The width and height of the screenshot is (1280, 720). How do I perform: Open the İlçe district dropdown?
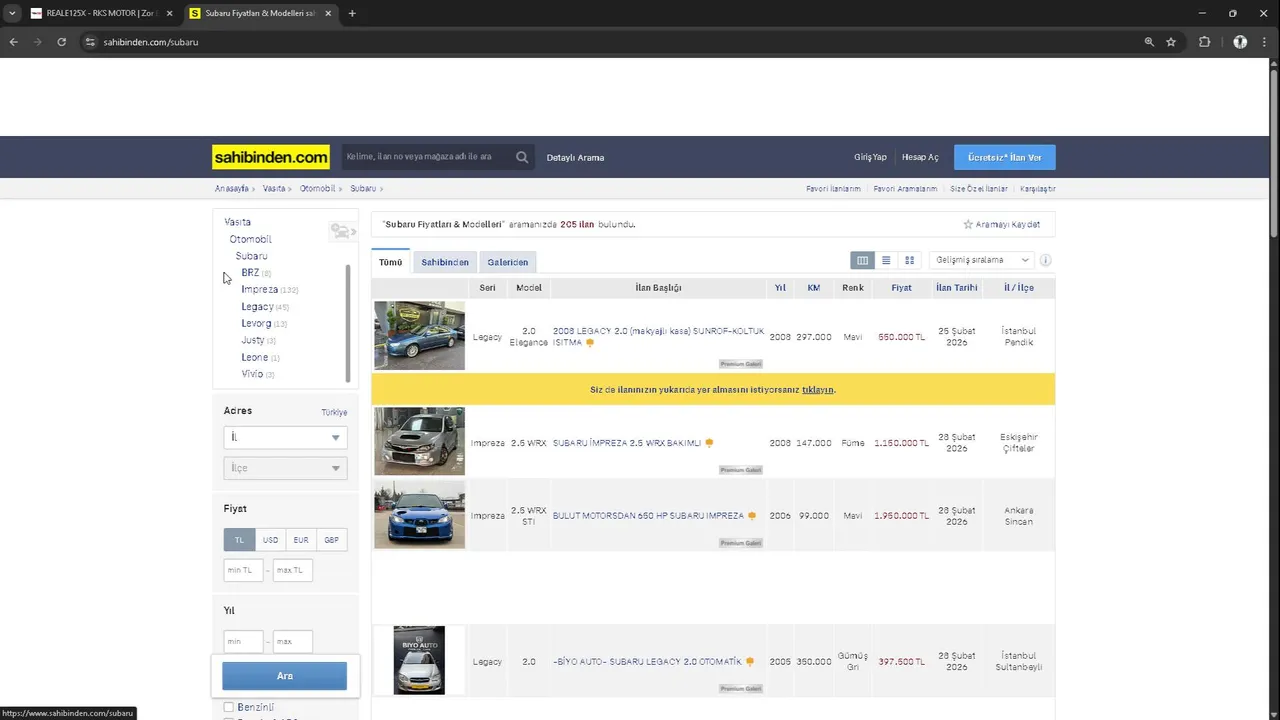pos(285,468)
